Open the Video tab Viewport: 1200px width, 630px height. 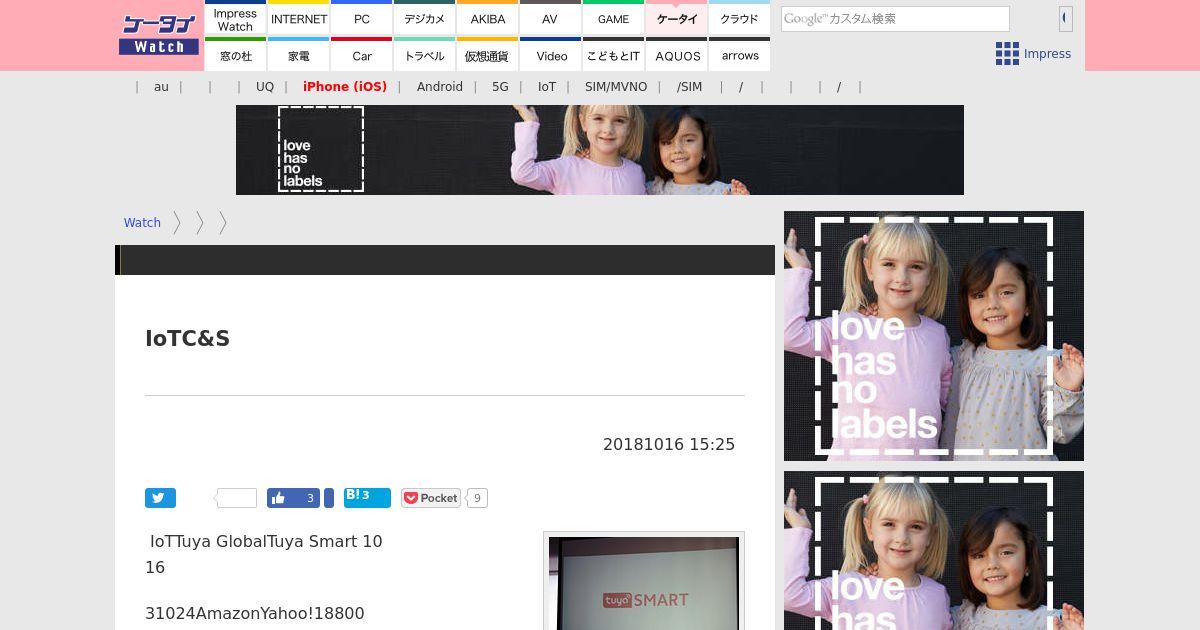coord(551,55)
